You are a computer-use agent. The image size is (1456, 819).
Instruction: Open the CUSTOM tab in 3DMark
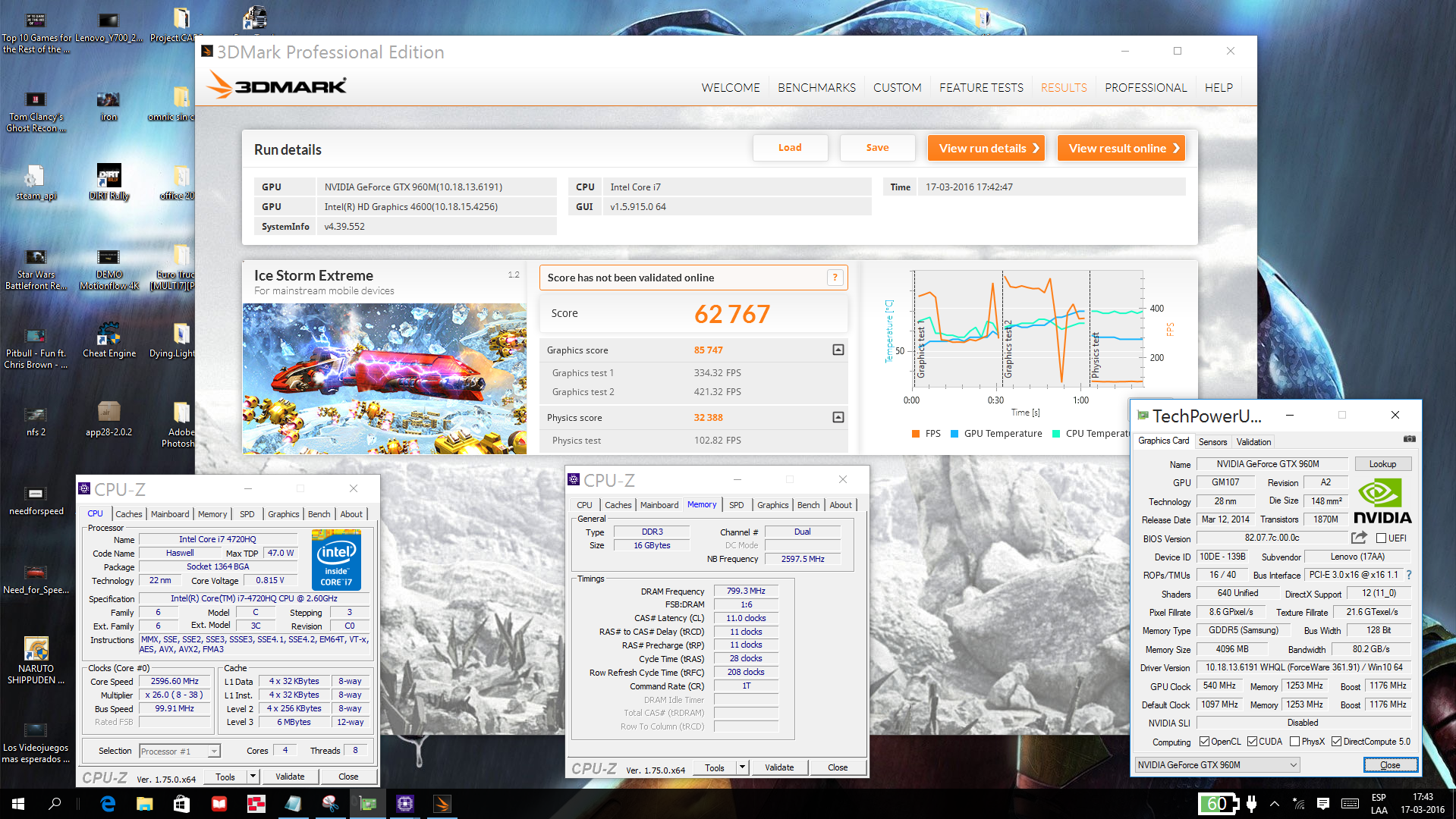(x=897, y=87)
